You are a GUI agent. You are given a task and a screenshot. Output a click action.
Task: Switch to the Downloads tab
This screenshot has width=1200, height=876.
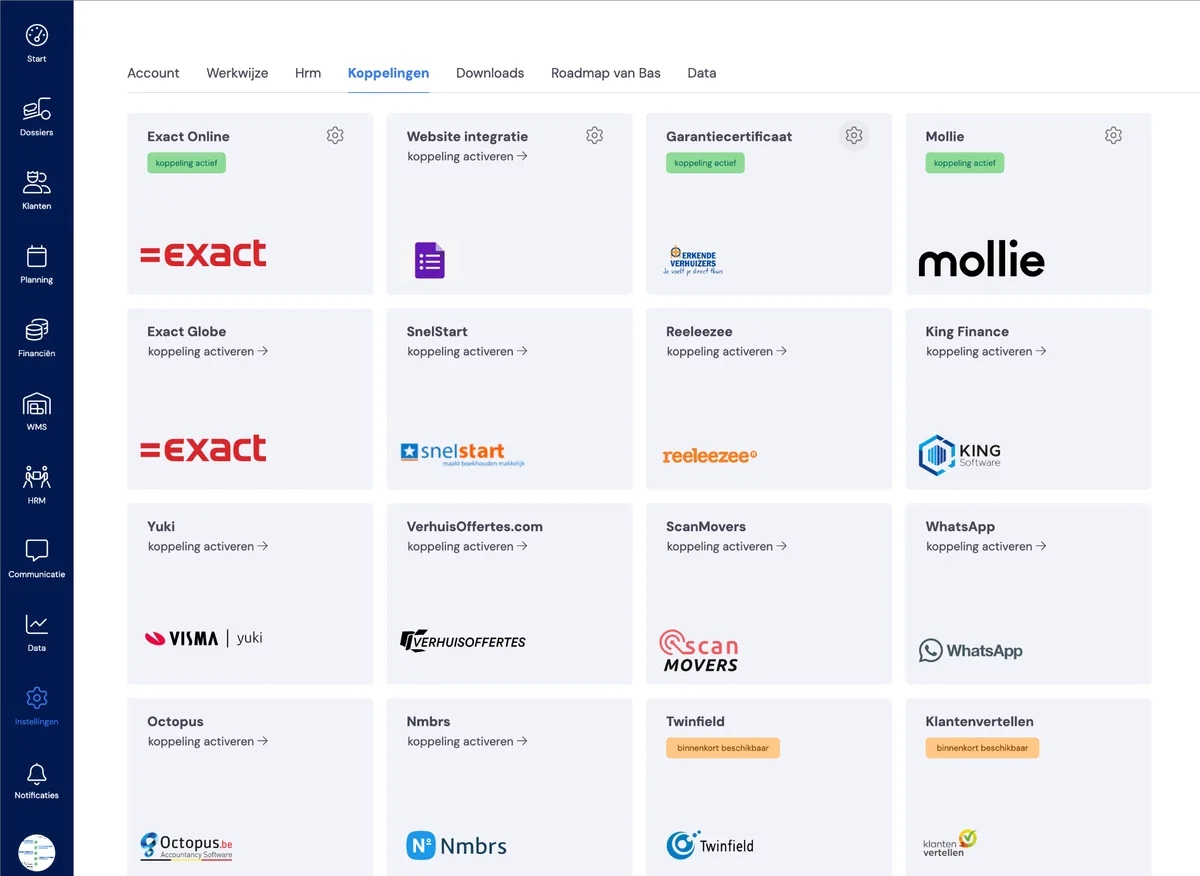(490, 73)
